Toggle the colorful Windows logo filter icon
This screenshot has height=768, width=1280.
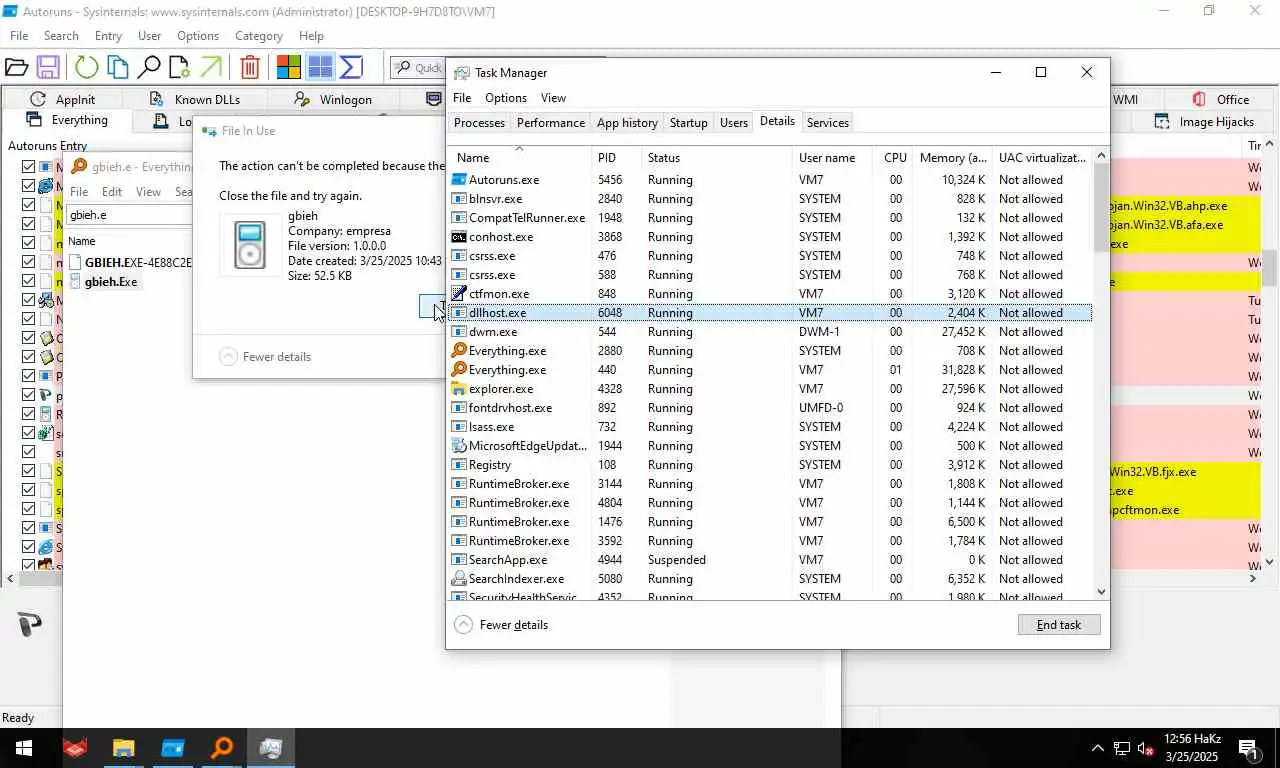[288, 67]
